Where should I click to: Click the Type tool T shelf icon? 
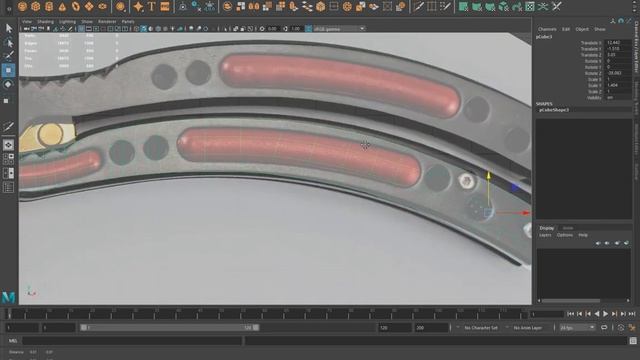pos(151,6)
